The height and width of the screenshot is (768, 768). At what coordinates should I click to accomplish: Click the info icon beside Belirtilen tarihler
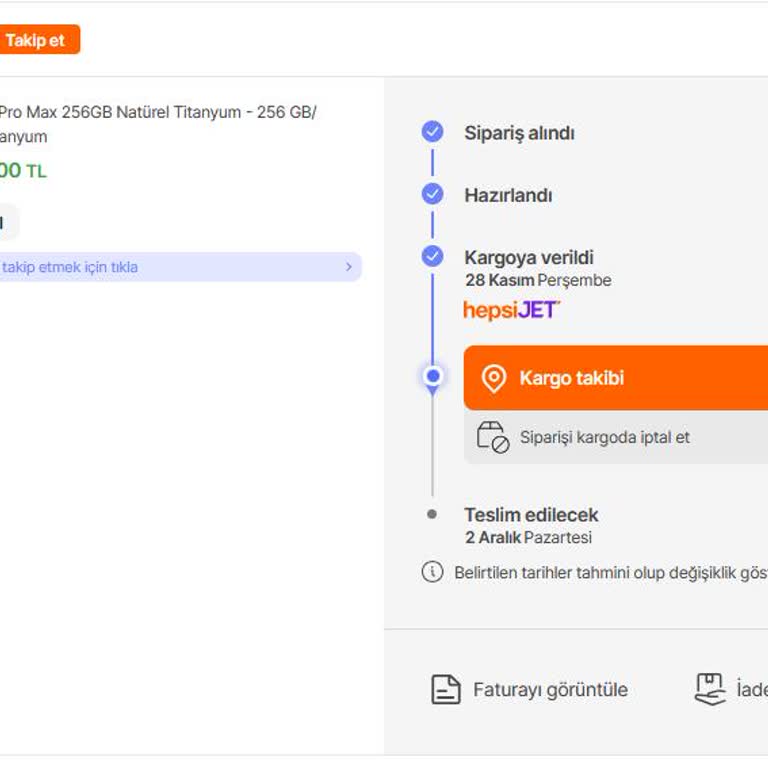432,573
